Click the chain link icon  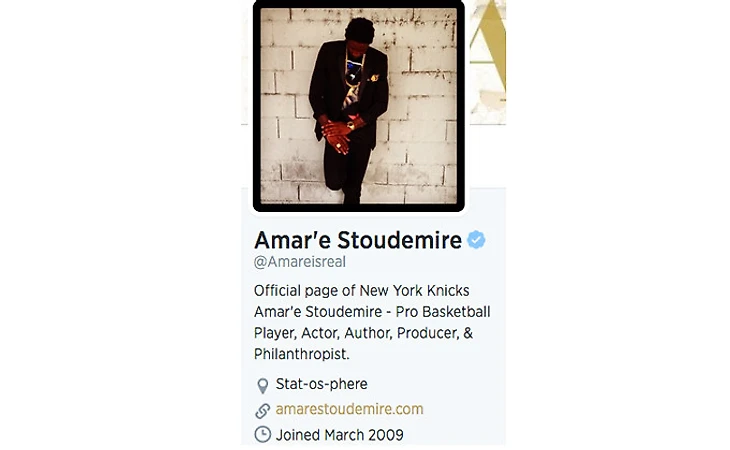click(x=263, y=410)
